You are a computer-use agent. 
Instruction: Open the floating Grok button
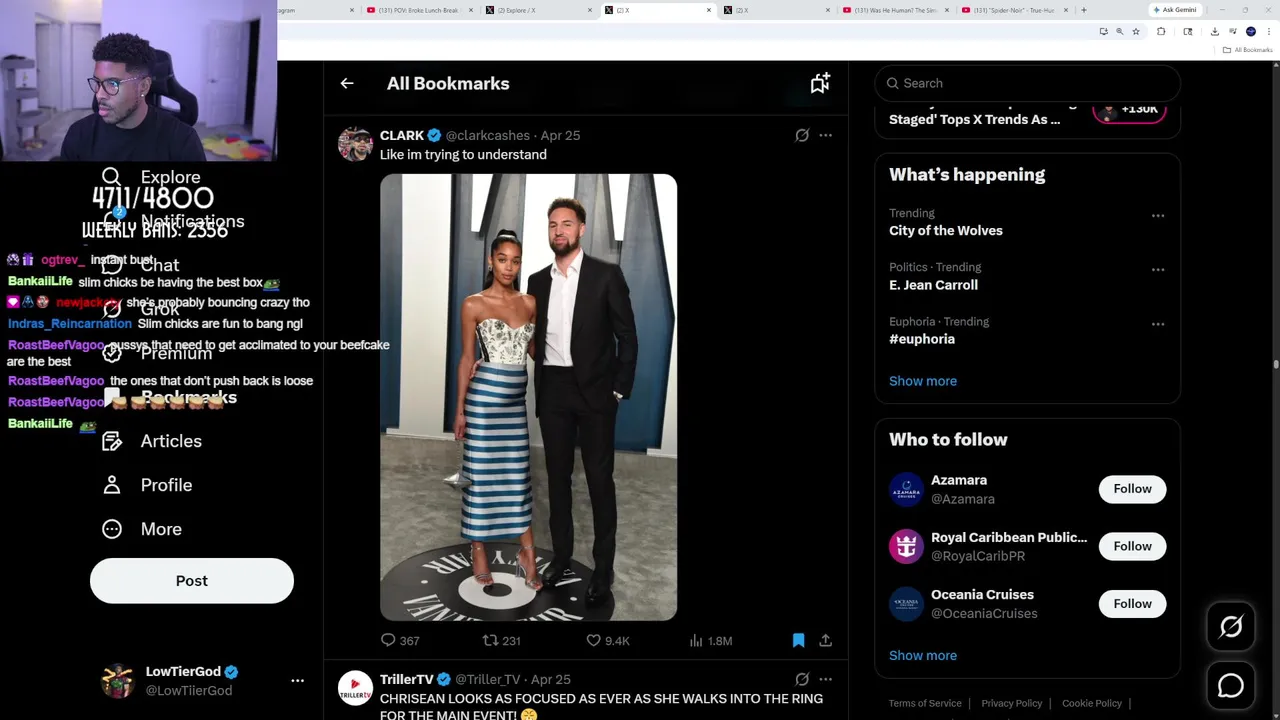(x=1231, y=627)
